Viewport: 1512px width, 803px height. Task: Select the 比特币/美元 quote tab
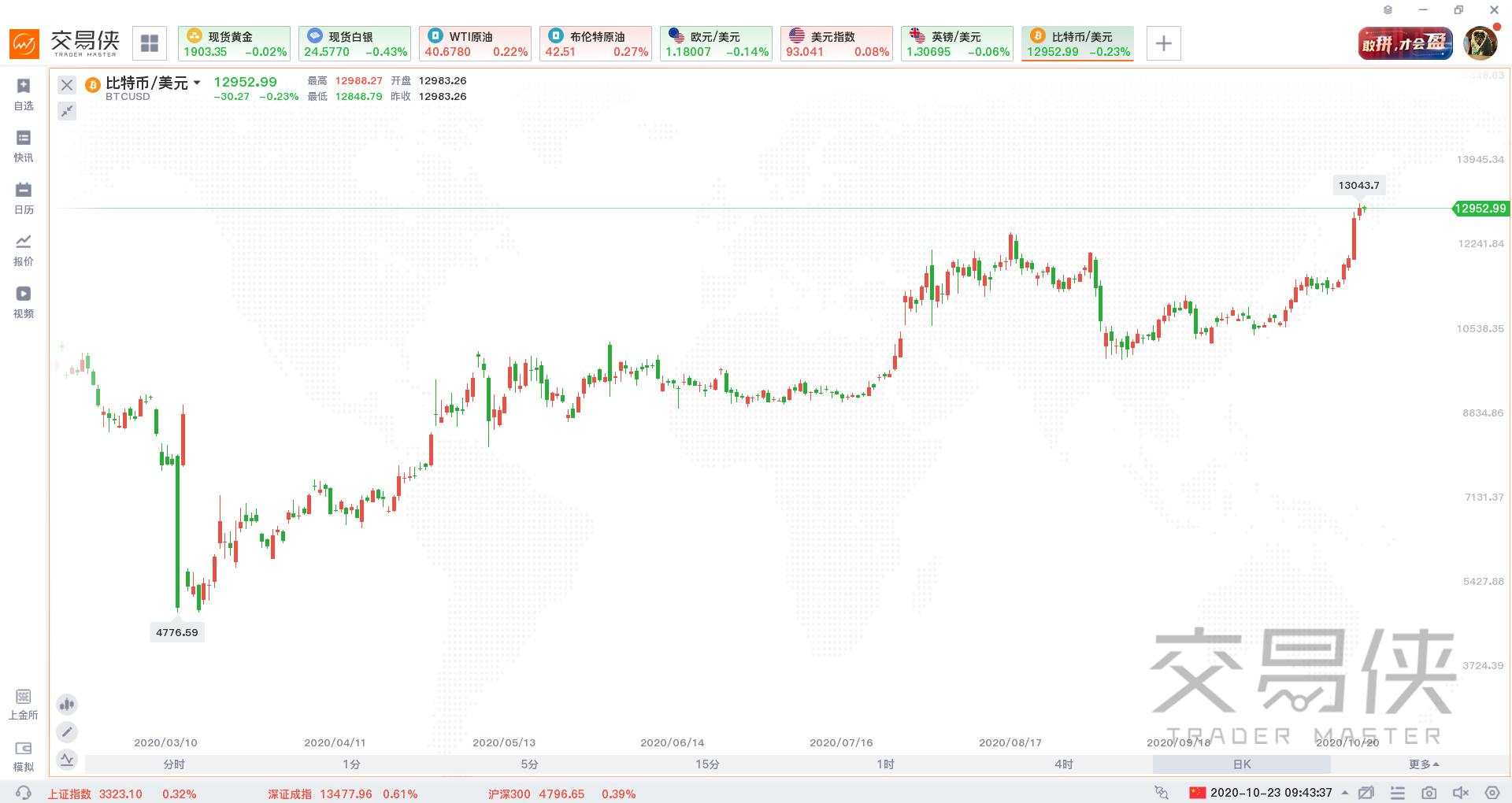pos(1077,43)
